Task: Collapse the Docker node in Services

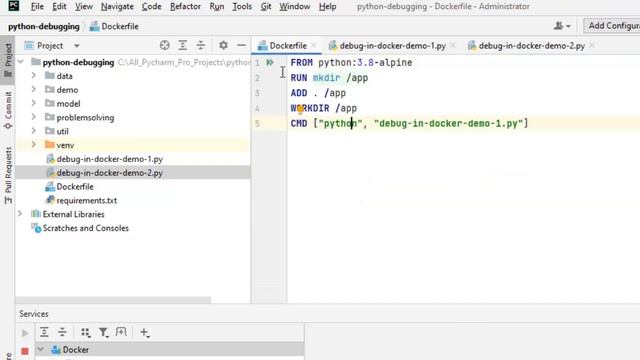Action: tap(40, 349)
